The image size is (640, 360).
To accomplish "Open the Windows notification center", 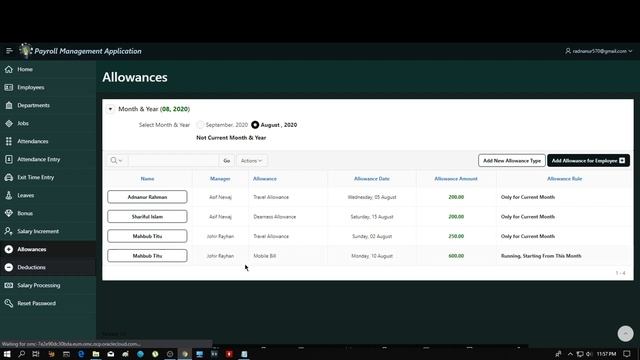I will (x=627, y=354).
